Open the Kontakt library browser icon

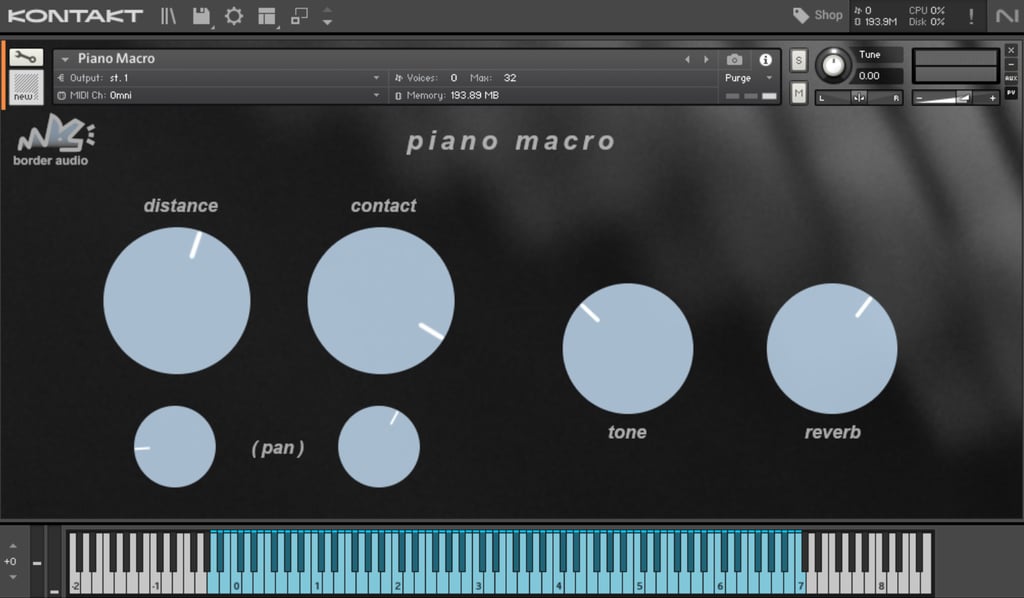tap(168, 16)
